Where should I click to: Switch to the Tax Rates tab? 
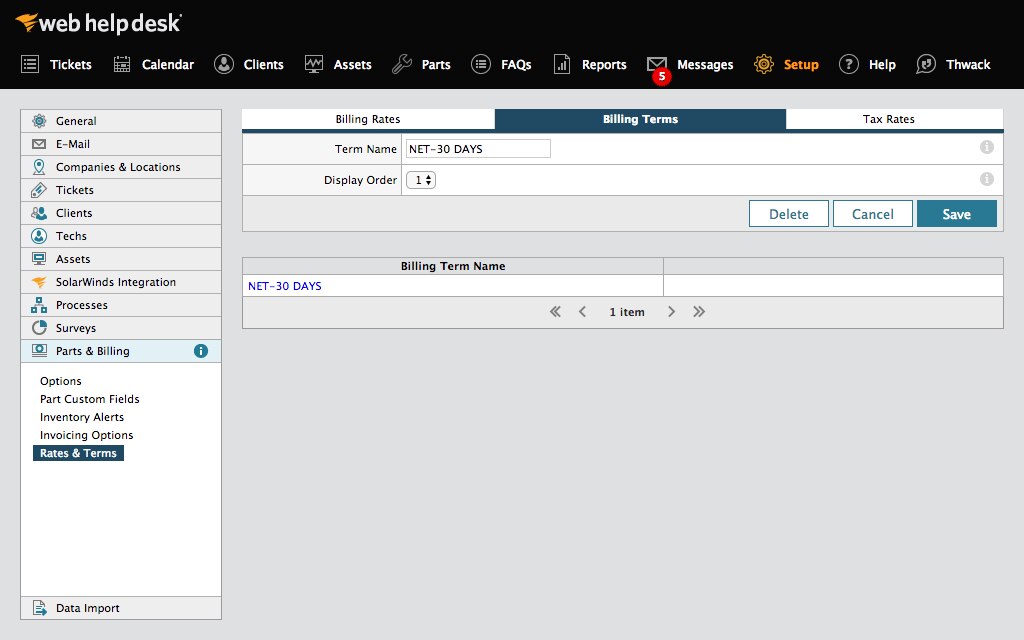(888, 118)
